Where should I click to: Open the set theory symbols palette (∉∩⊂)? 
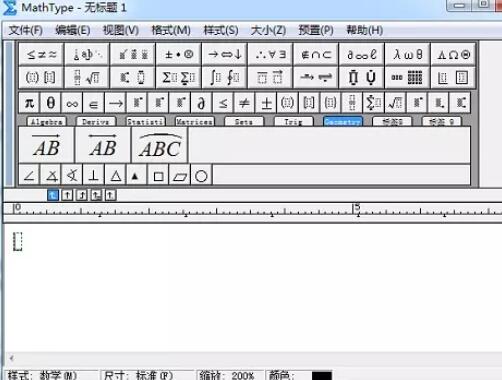316,54
